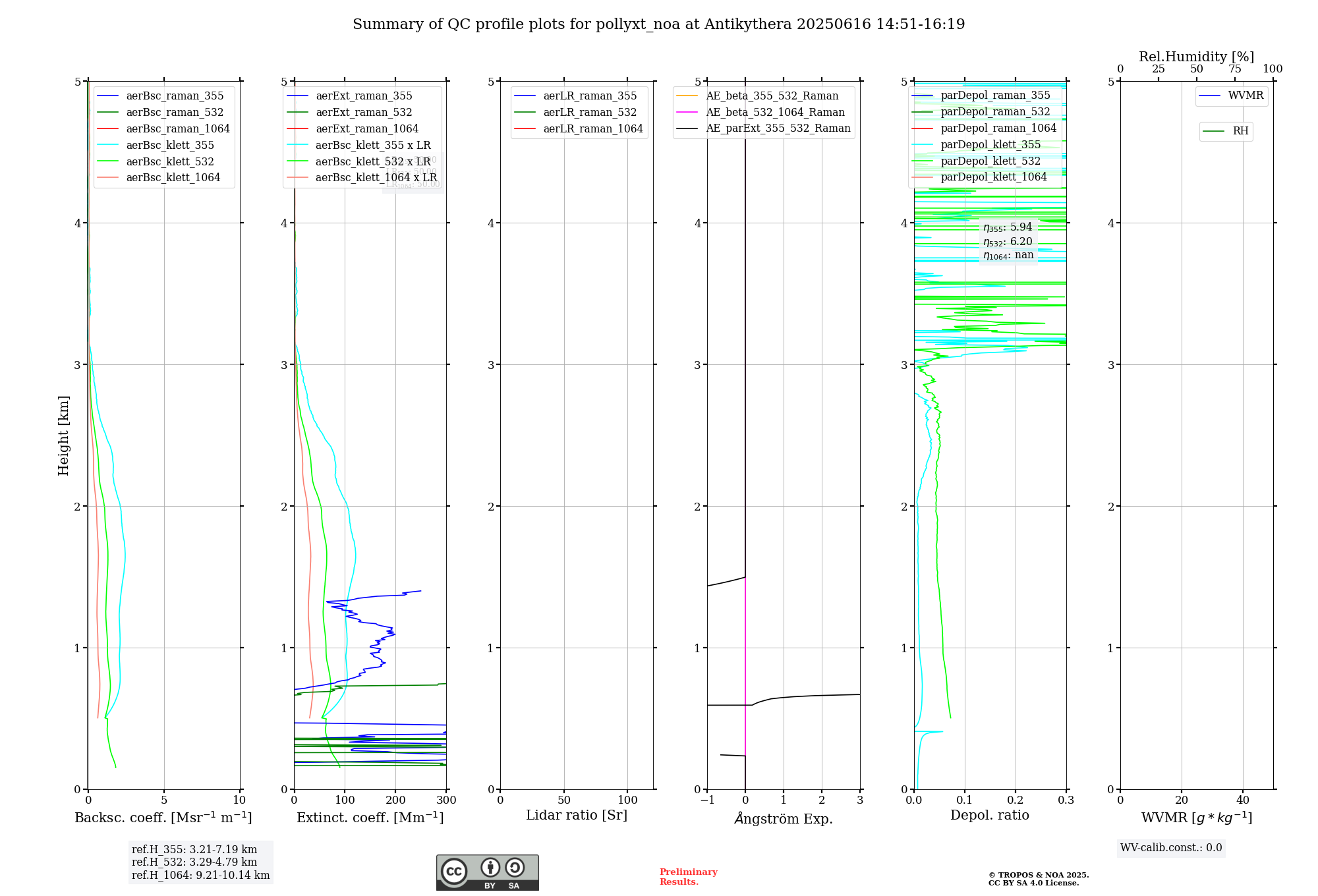Click the Backsc. coeff. axis label
This screenshot has width=1318, height=896.
coord(163,818)
